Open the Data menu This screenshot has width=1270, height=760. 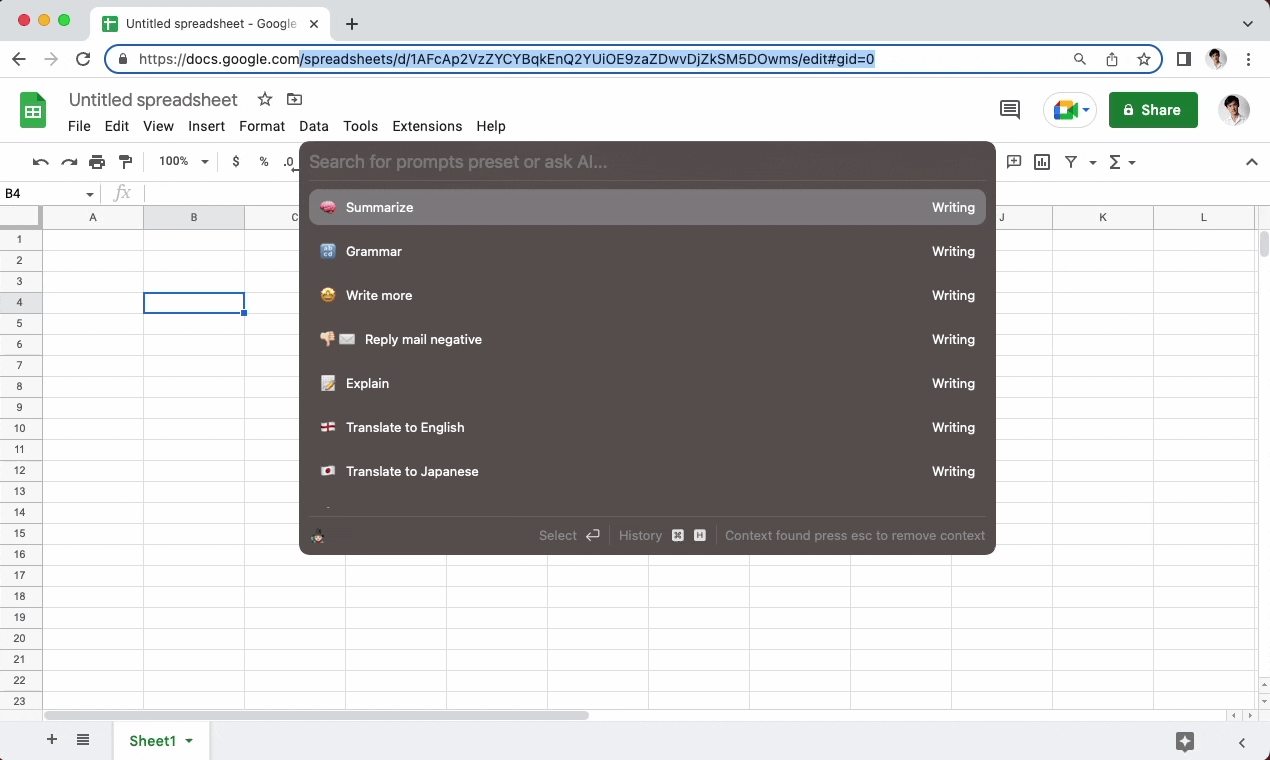click(x=314, y=126)
